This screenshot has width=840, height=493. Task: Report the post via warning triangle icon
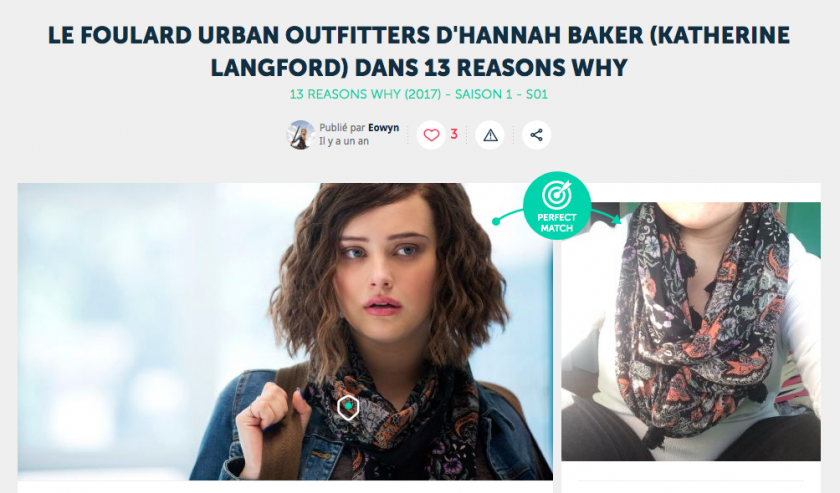tap(490, 135)
